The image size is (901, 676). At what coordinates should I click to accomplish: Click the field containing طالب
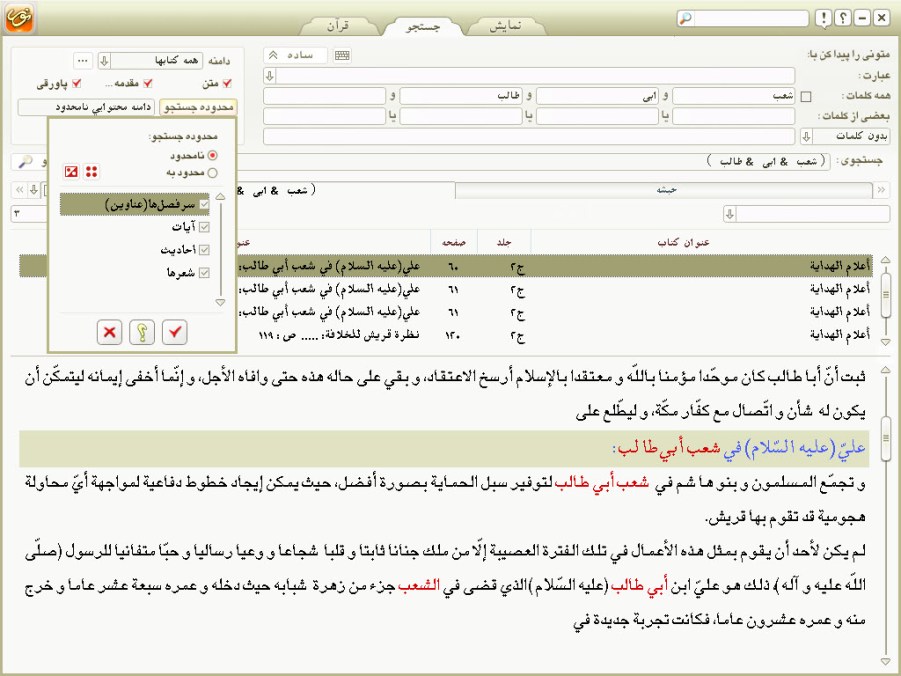461,96
